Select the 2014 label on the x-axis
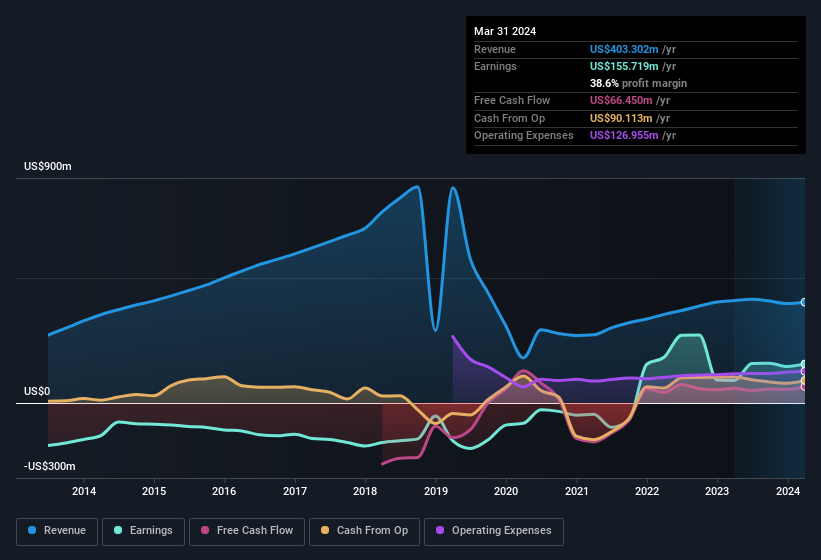Image resolution: width=821 pixels, height=560 pixels. (84, 491)
